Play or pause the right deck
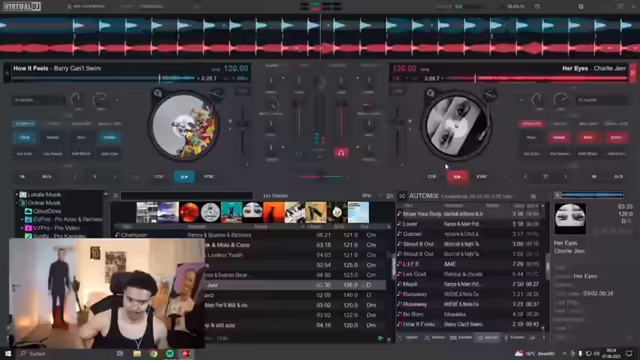The height and width of the screenshot is (360, 640). coord(457,177)
